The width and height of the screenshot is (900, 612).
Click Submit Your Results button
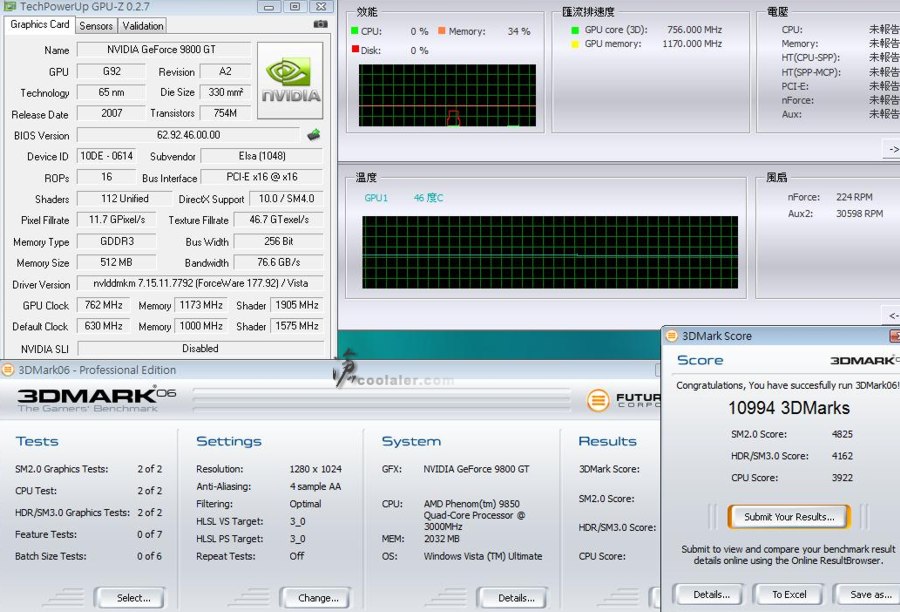pyautogui.click(x=789, y=517)
